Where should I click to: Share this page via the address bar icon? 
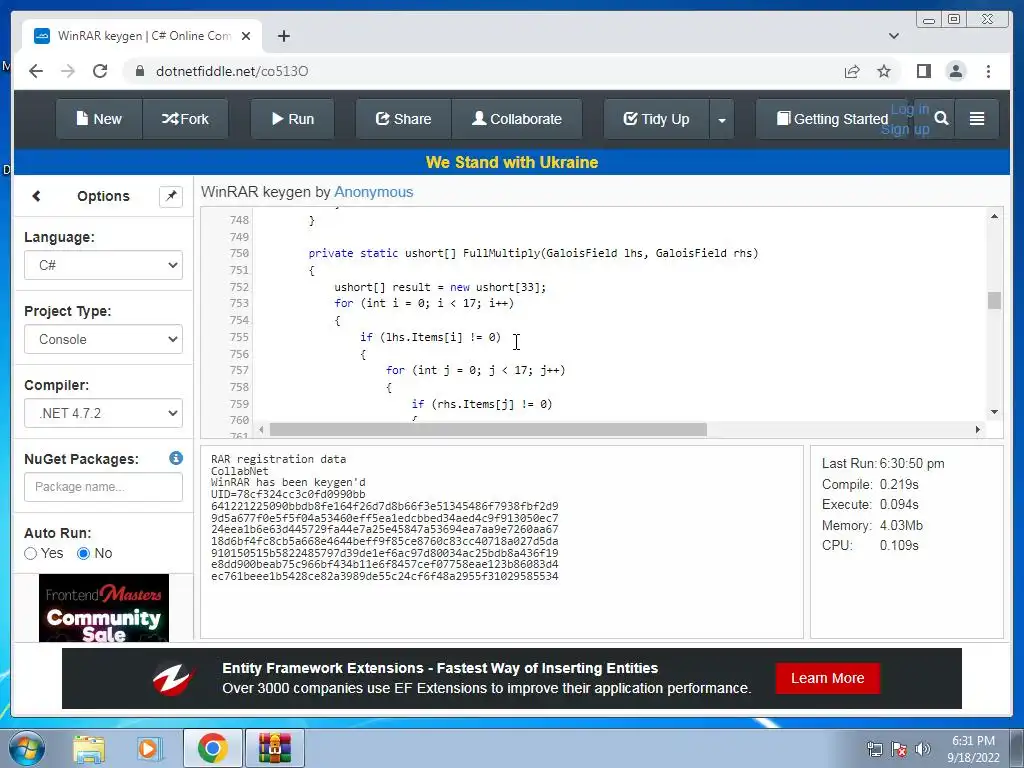pos(852,71)
